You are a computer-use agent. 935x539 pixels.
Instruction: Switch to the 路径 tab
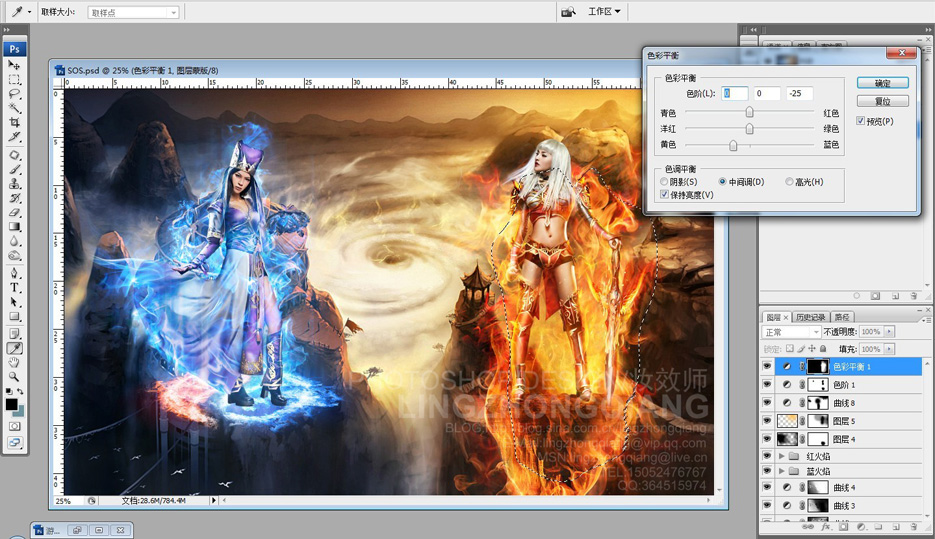(x=842, y=317)
